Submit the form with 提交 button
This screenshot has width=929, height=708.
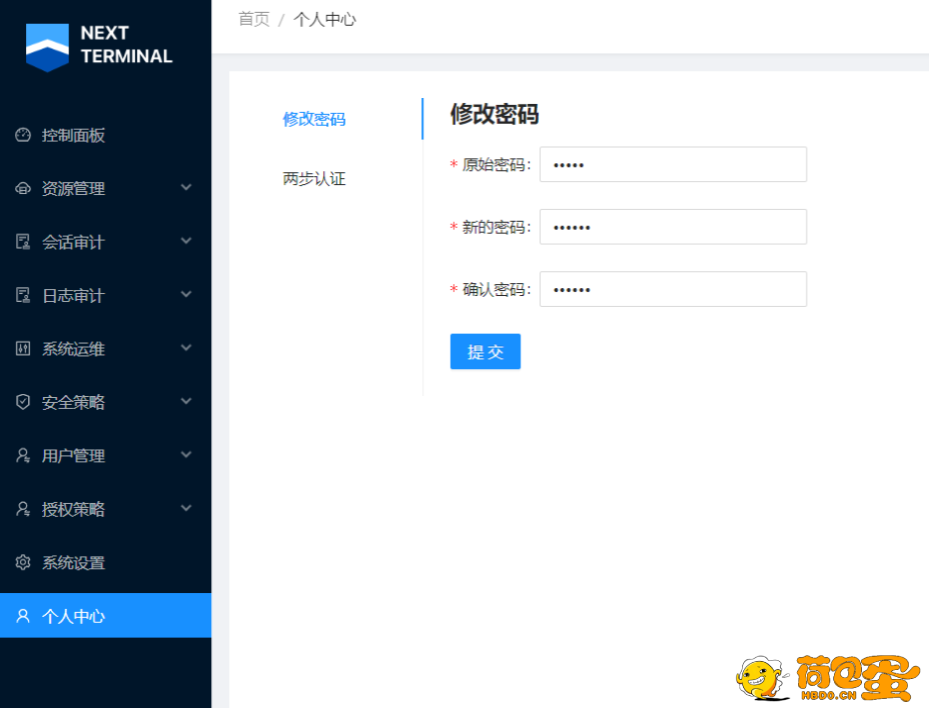(x=485, y=351)
